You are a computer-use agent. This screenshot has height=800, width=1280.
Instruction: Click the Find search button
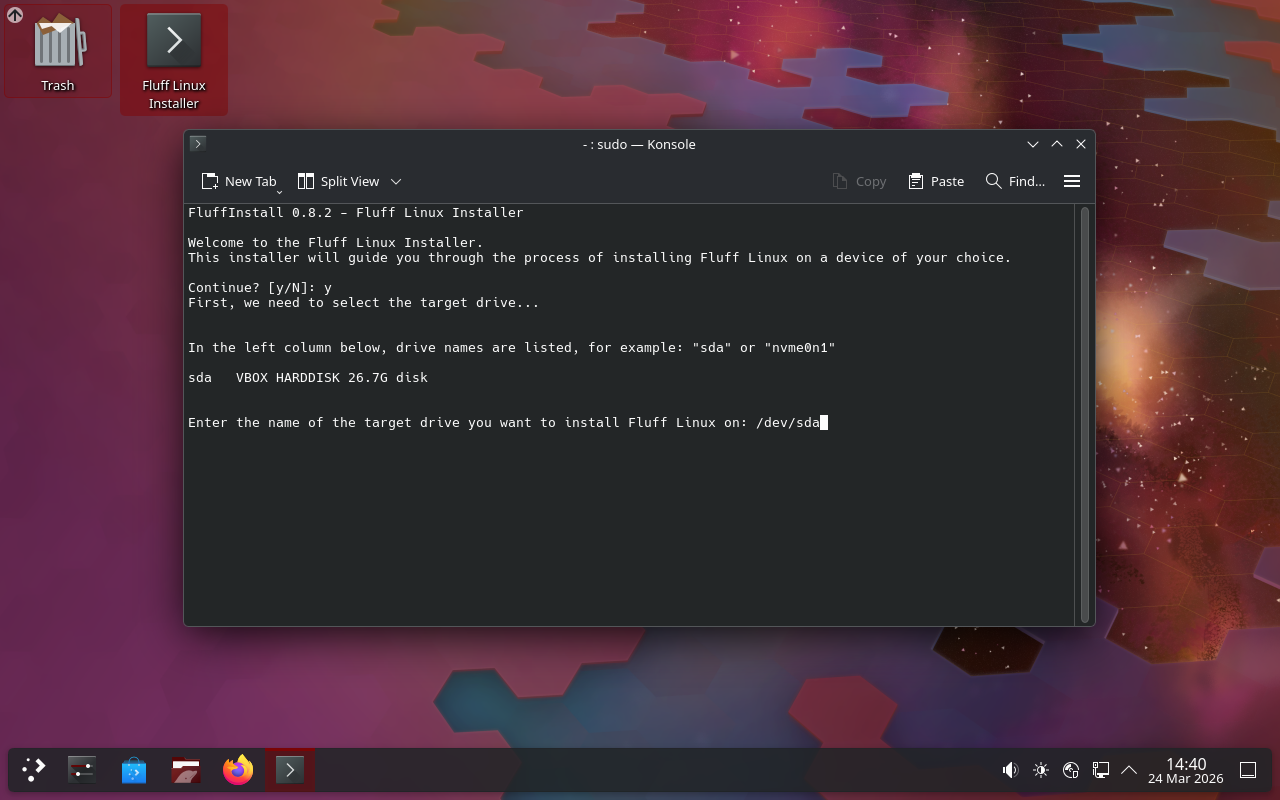1015,181
